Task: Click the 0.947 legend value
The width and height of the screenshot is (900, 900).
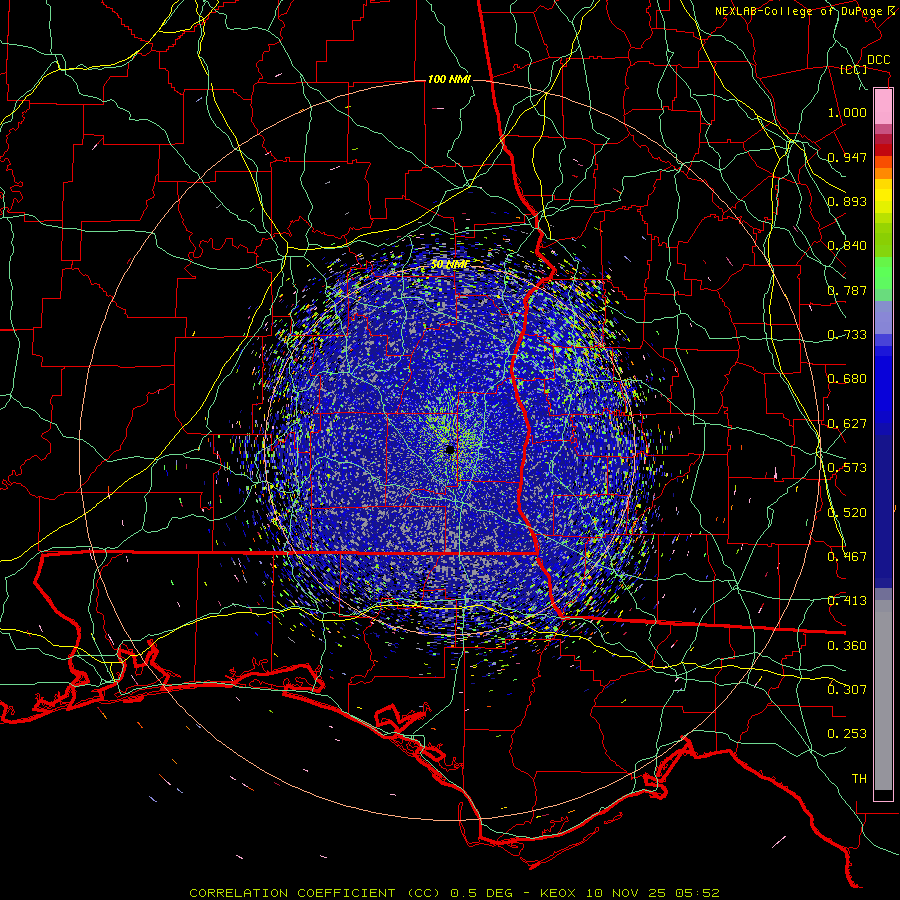Action: tap(847, 157)
